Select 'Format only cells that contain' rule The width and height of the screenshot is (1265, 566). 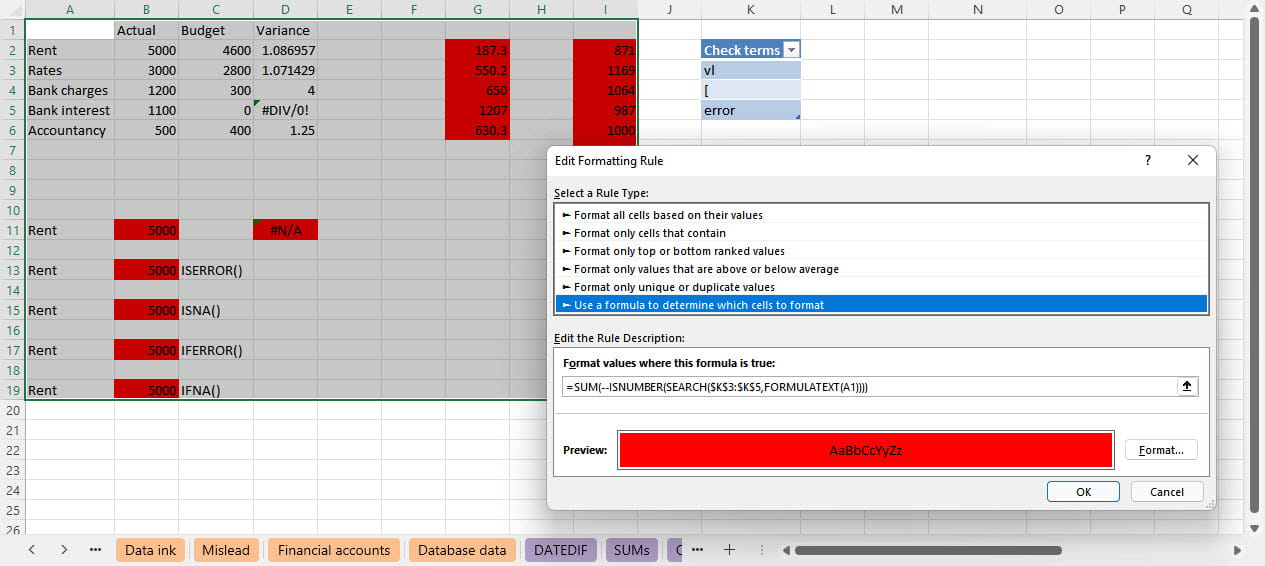(x=650, y=233)
